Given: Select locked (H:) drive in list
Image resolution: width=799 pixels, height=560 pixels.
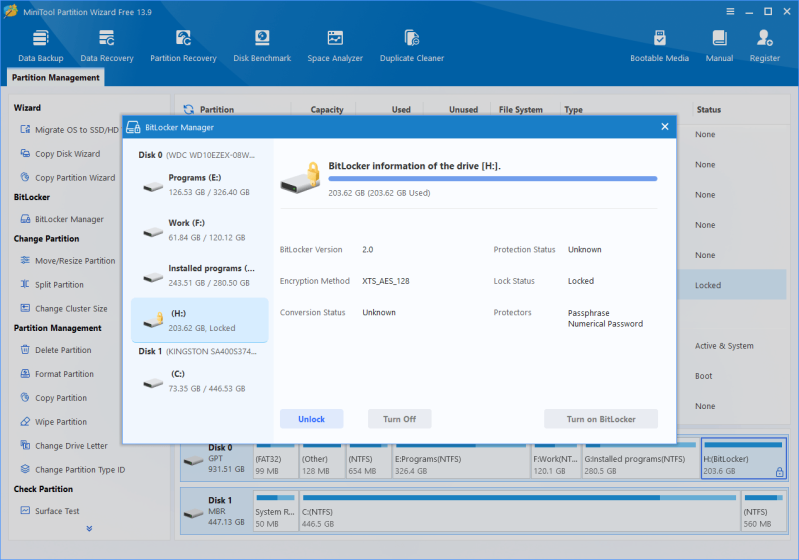Looking at the screenshot, I should click(x=200, y=321).
